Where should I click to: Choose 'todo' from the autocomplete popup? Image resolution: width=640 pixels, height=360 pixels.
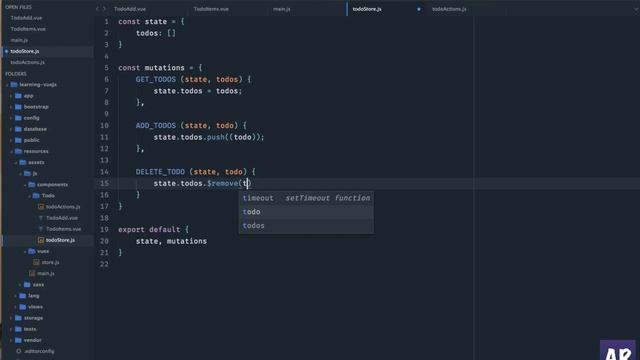306,212
